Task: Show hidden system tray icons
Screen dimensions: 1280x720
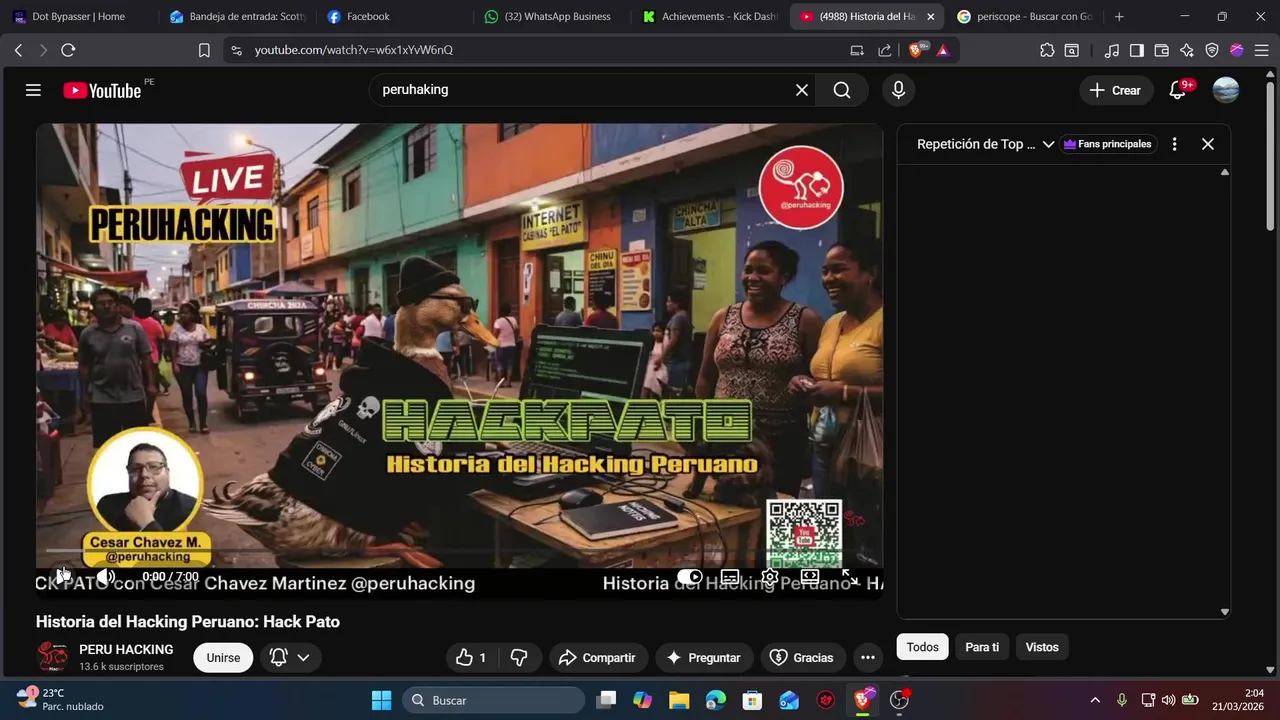Action: [1095, 700]
